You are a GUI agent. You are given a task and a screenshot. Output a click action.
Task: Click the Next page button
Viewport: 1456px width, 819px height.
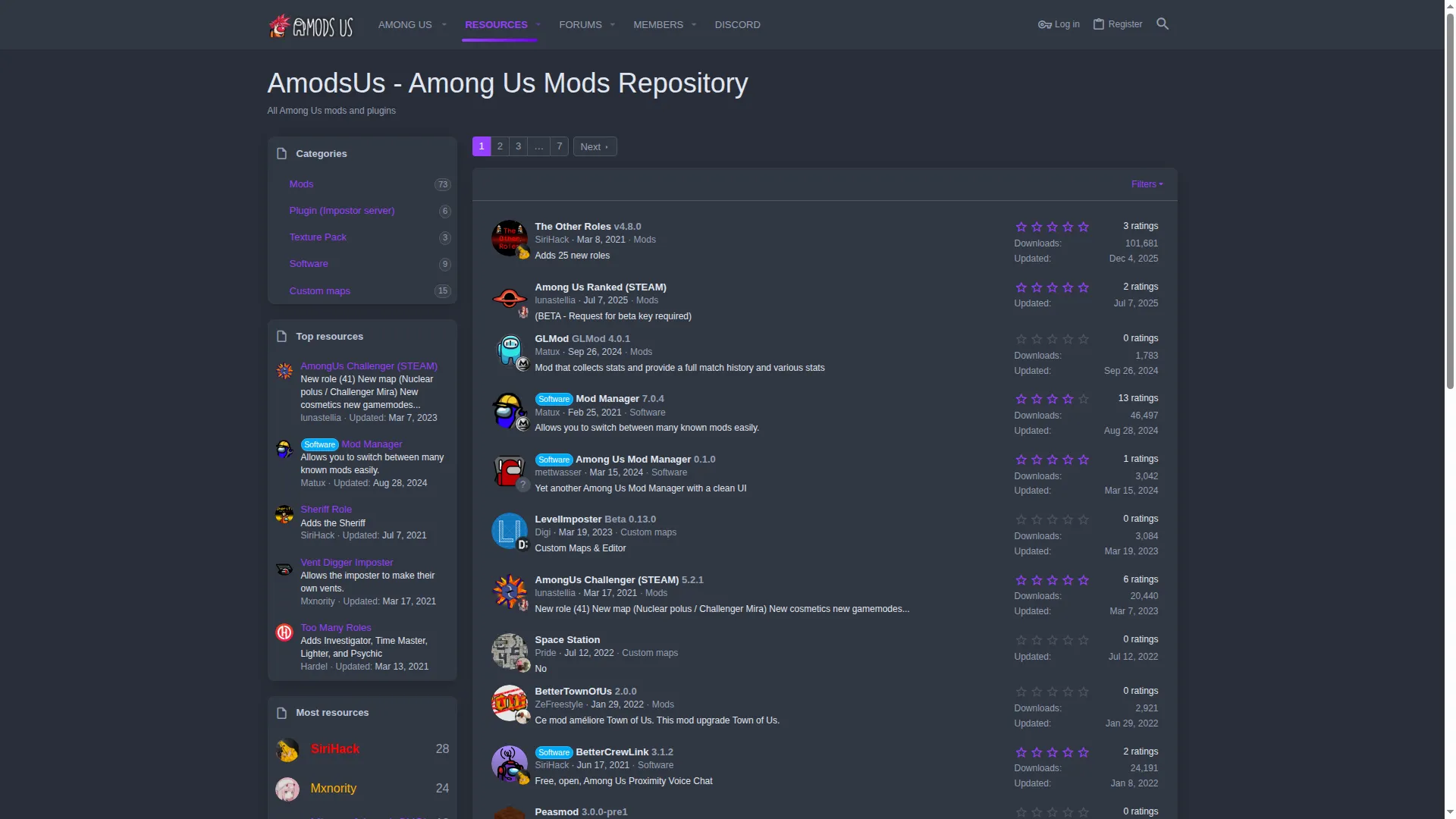595,146
